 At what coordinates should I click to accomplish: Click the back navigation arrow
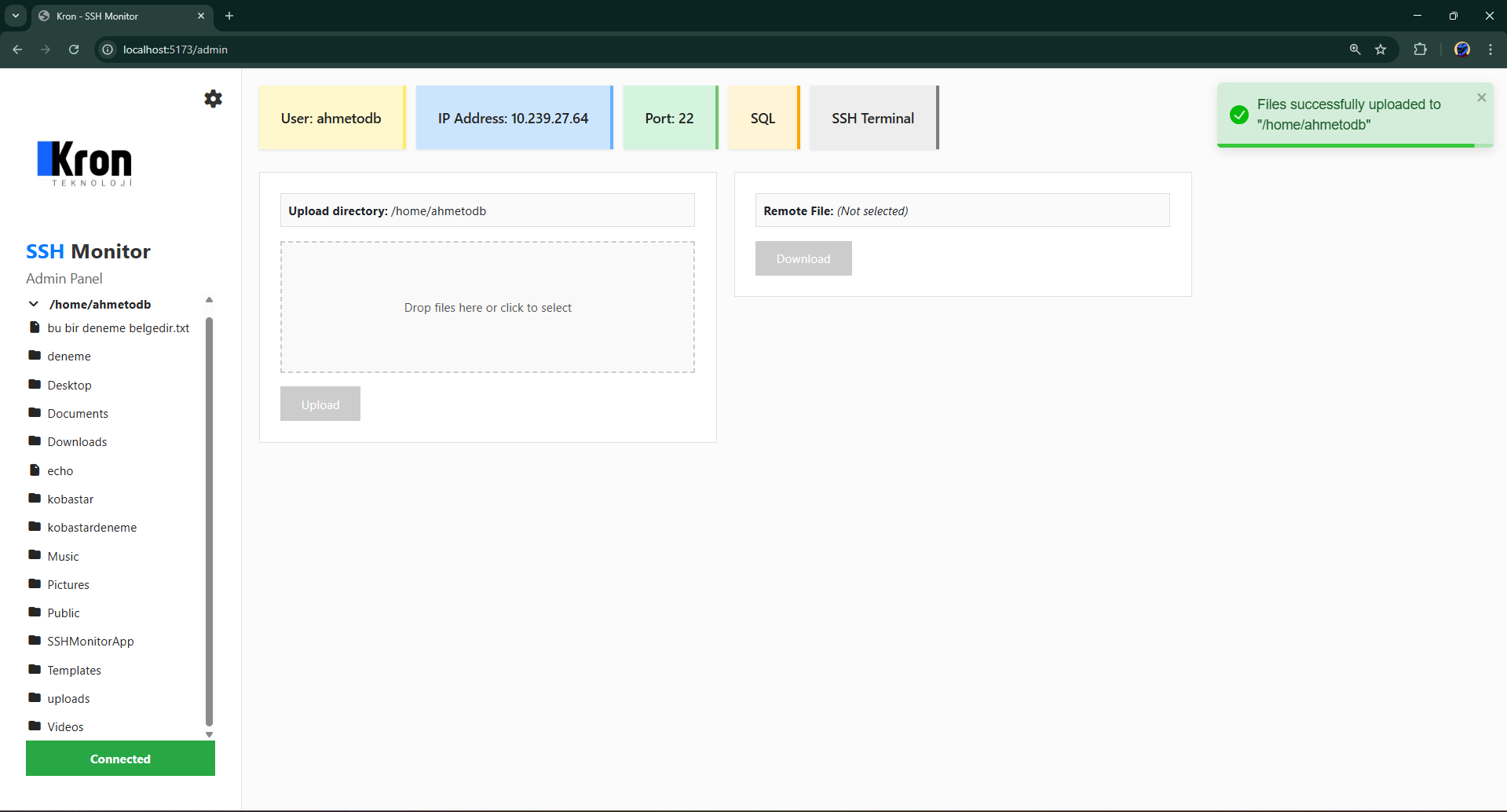pos(17,49)
